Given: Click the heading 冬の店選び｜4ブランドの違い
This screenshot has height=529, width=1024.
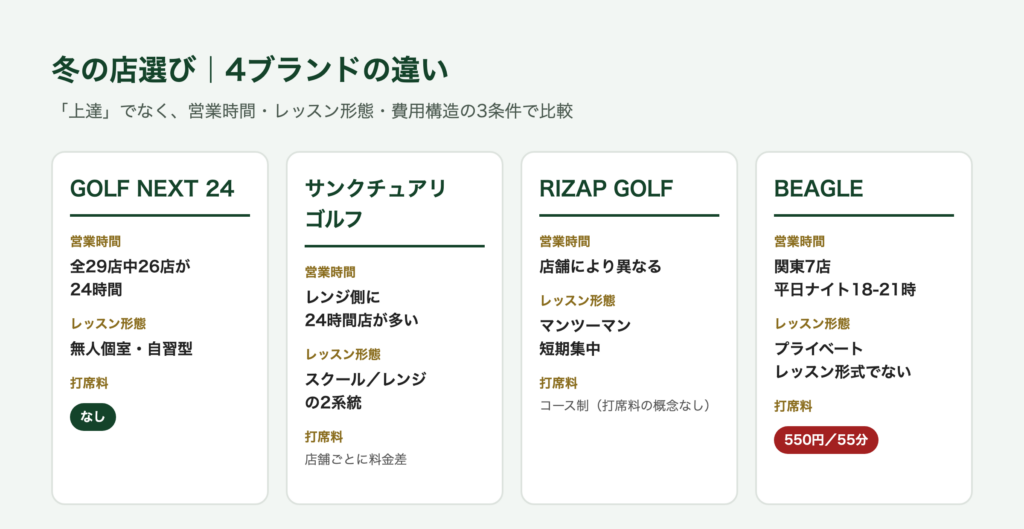Looking at the screenshot, I should coord(250,71).
